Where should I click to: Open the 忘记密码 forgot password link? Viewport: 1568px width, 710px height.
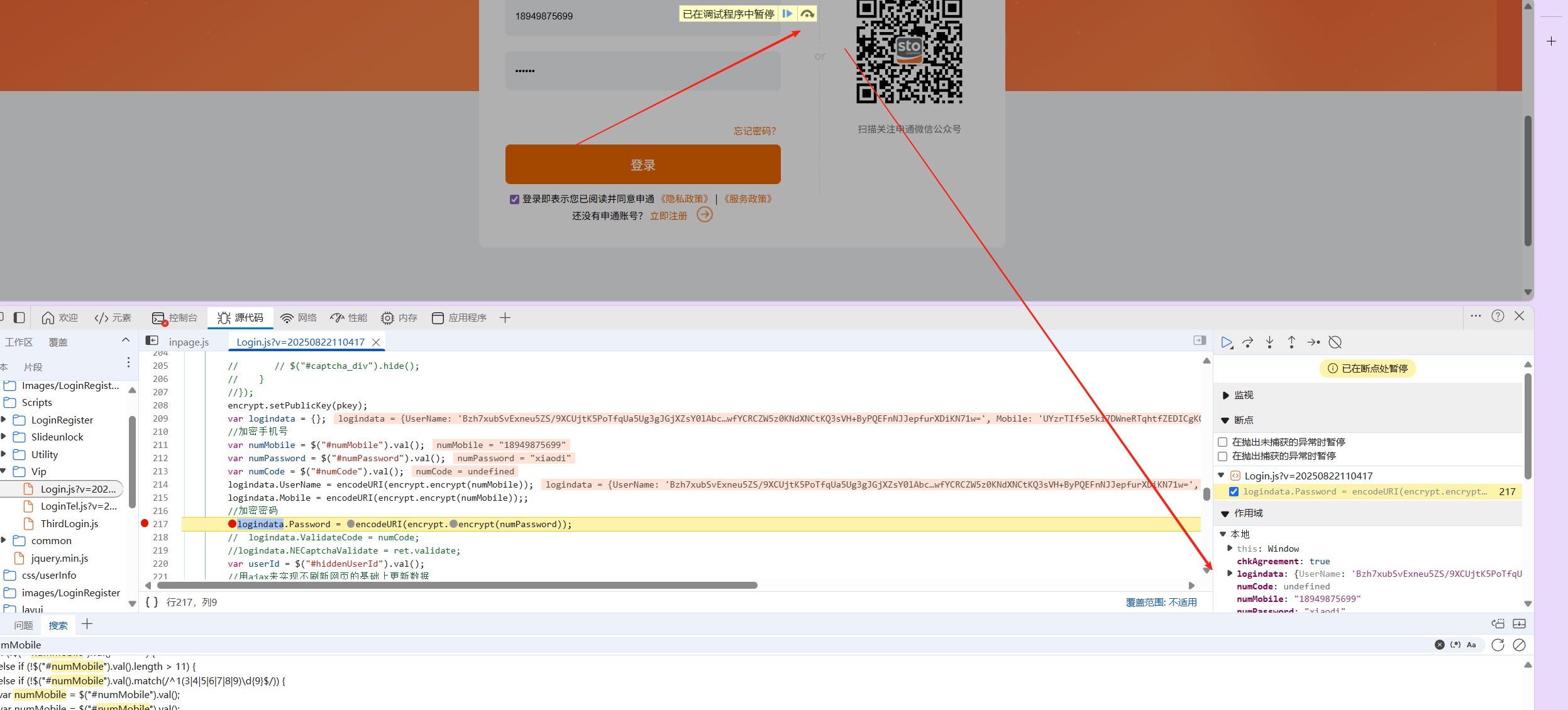pyautogui.click(x=754, y=131)
